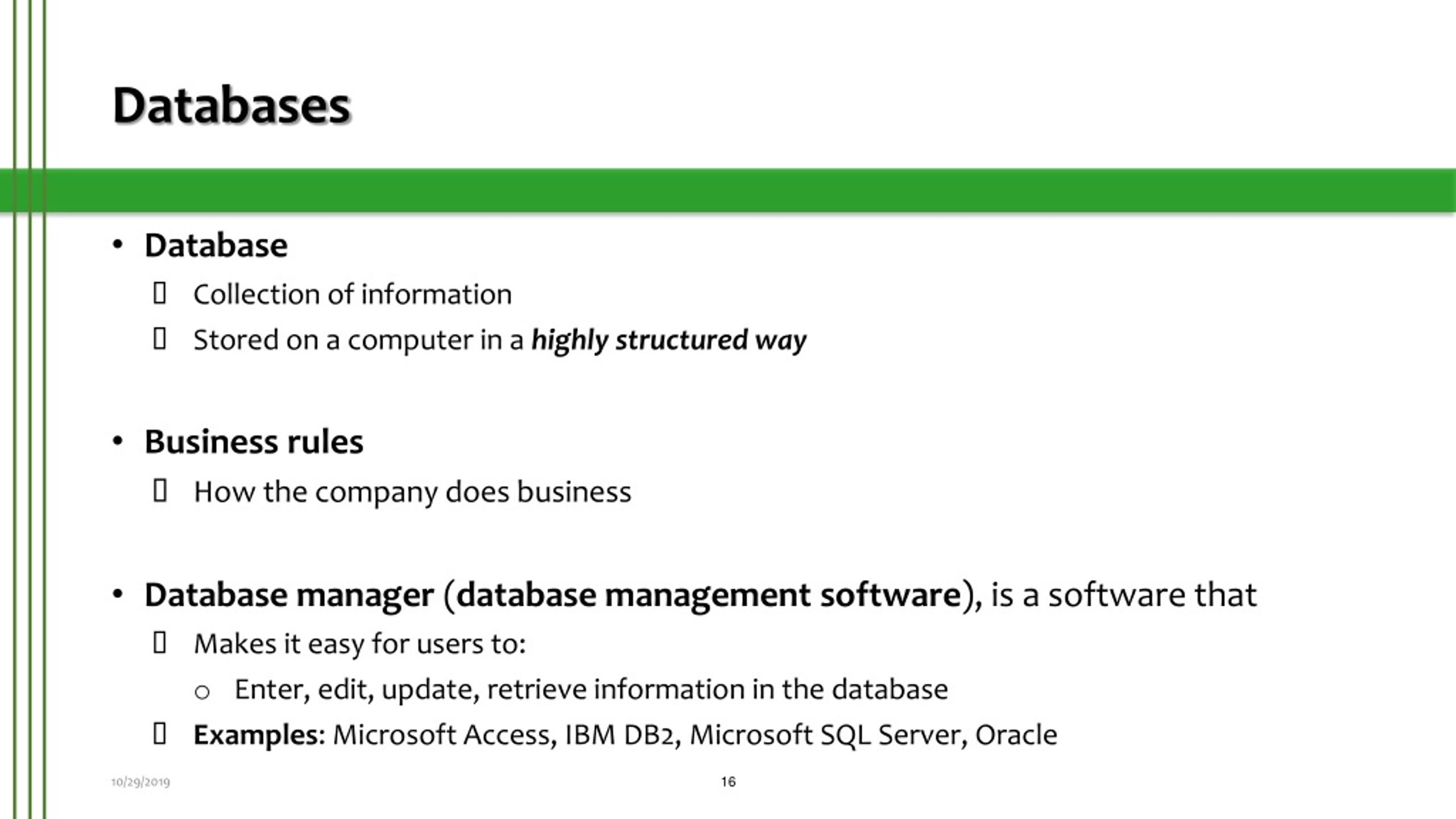Click the square bullet before Stored on a computer
This screenshot has width=1456, height=819.
(x=160, y=339)
